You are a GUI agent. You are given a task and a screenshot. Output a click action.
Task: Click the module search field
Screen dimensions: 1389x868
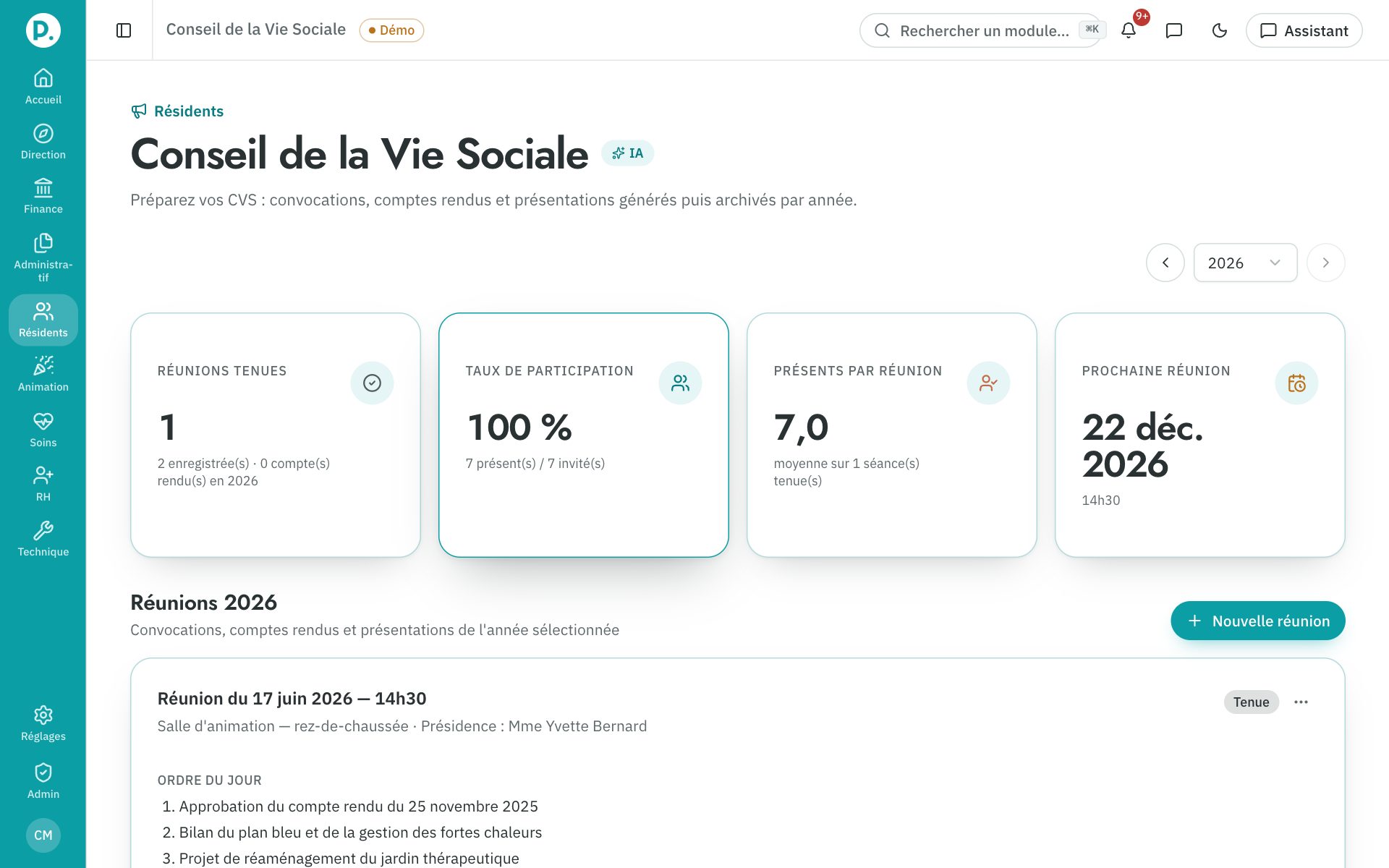click(x=980, y=30)
